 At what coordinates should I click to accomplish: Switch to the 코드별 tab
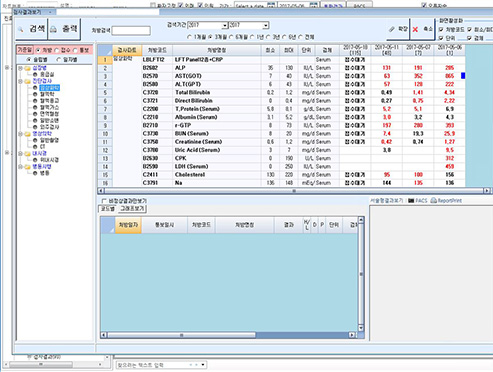click(108, 209)
